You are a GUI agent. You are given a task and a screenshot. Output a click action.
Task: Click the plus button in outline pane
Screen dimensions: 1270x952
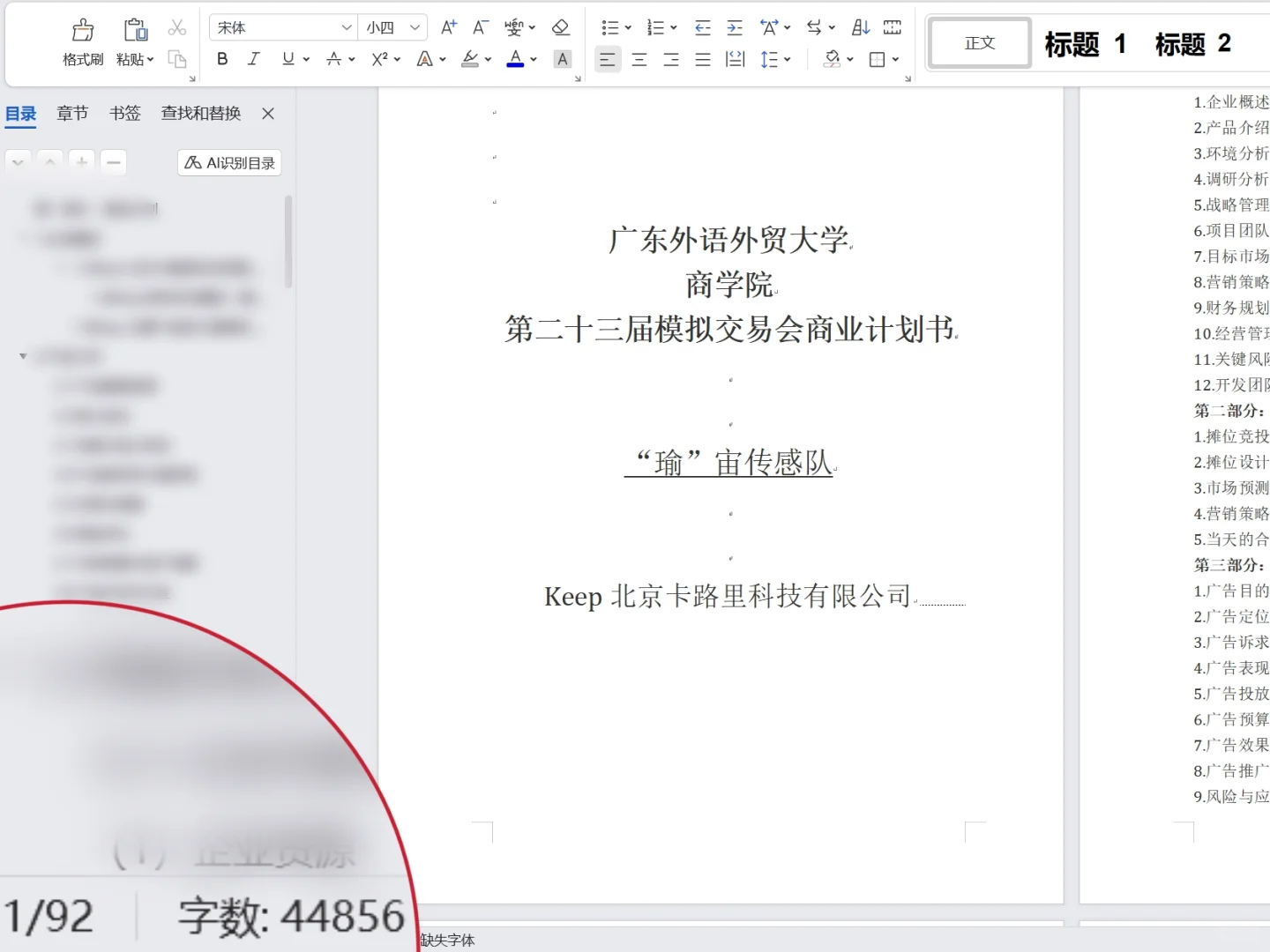[x=81, y=162]
